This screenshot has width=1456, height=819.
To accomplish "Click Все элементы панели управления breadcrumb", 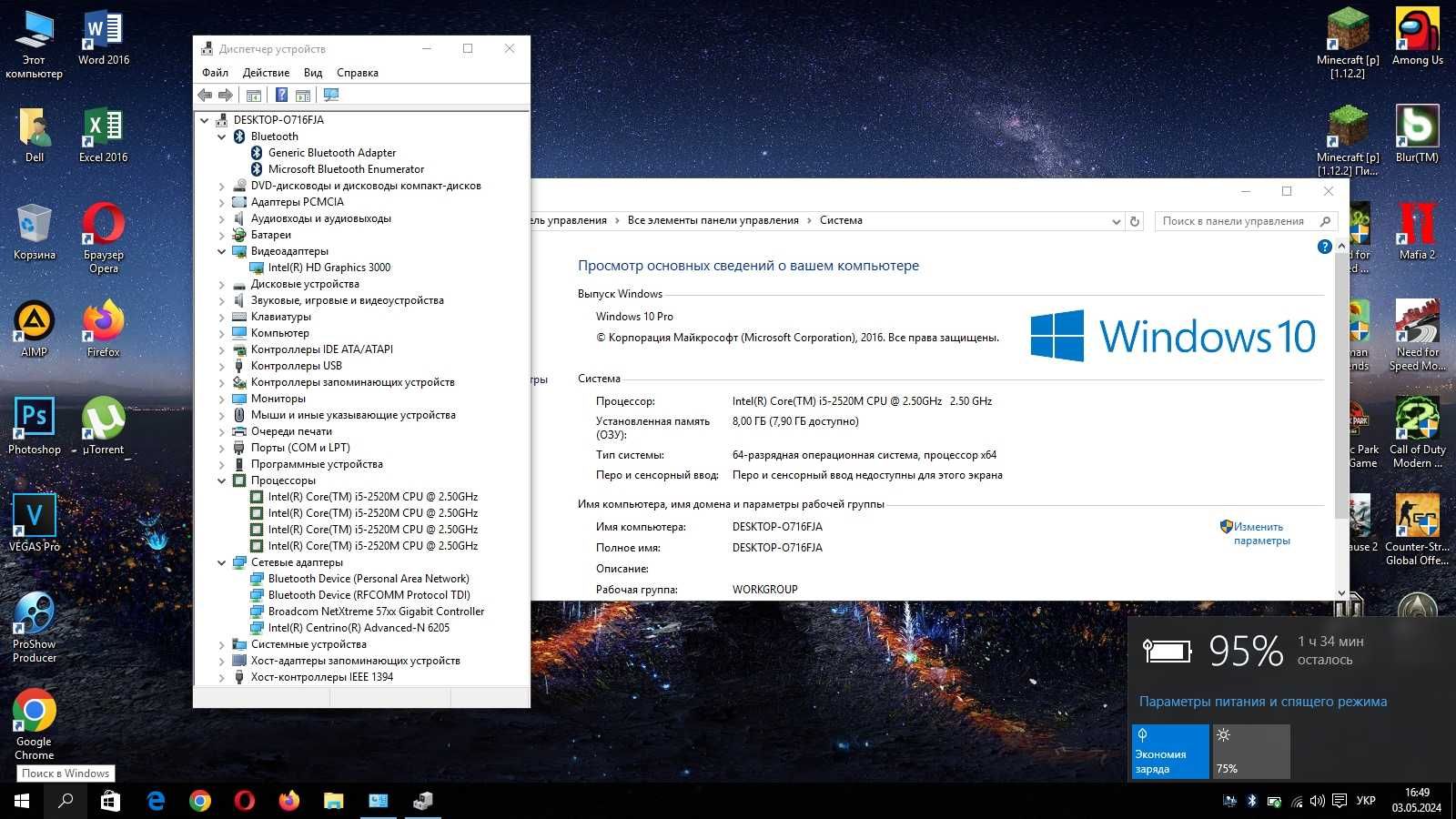I will point(713,220).
